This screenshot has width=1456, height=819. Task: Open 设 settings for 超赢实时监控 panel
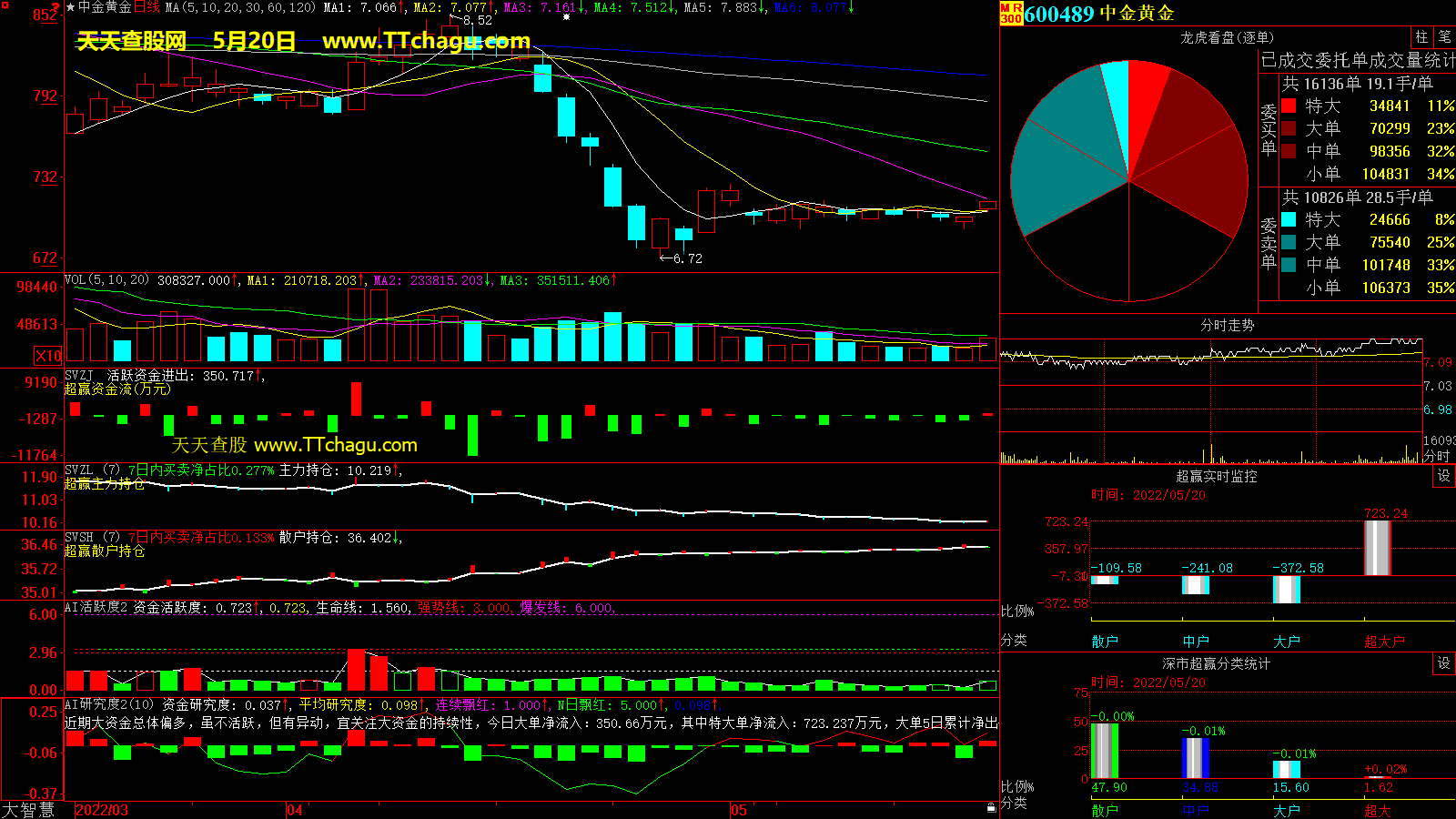coord(1443,476)
